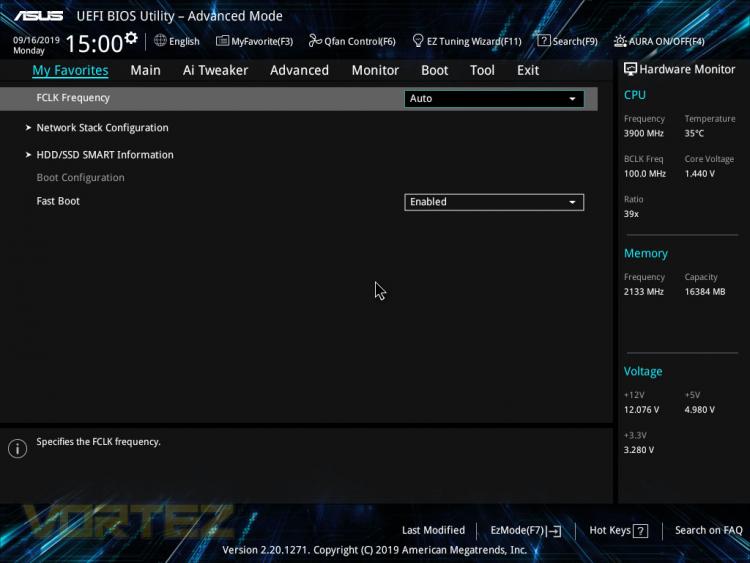This screenshot has height=563, width=750.
Task: Click the info icon beside the help text
Action: [17, 448]
